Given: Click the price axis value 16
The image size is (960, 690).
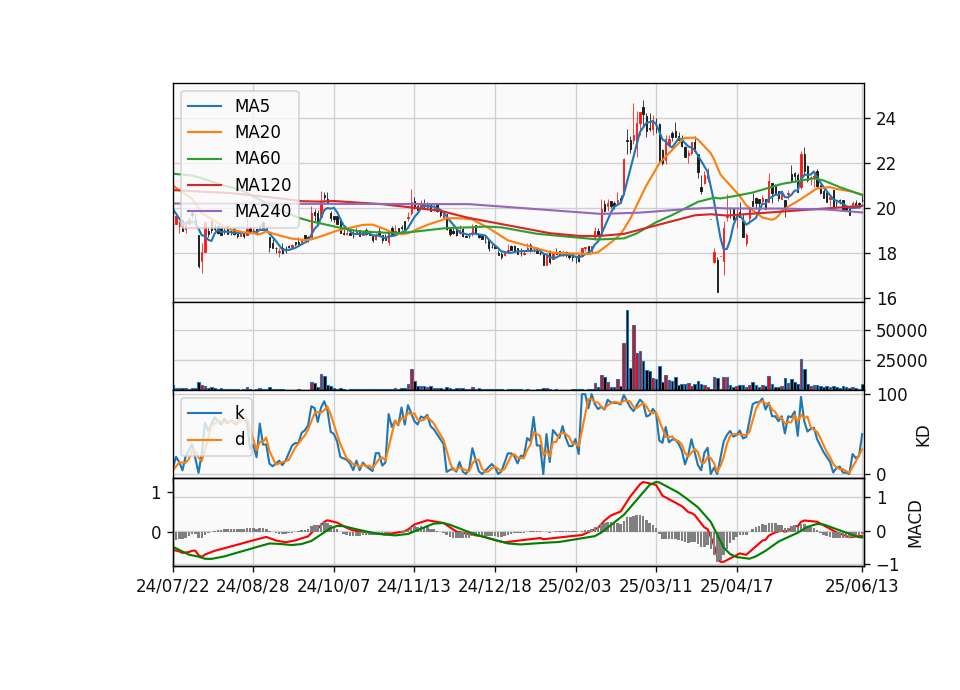Looking at the screenshot, I should [886, 299].
